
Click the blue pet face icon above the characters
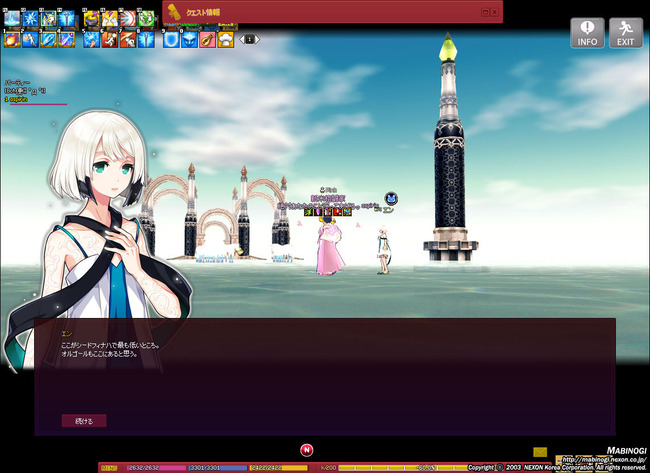pos(391,199)
